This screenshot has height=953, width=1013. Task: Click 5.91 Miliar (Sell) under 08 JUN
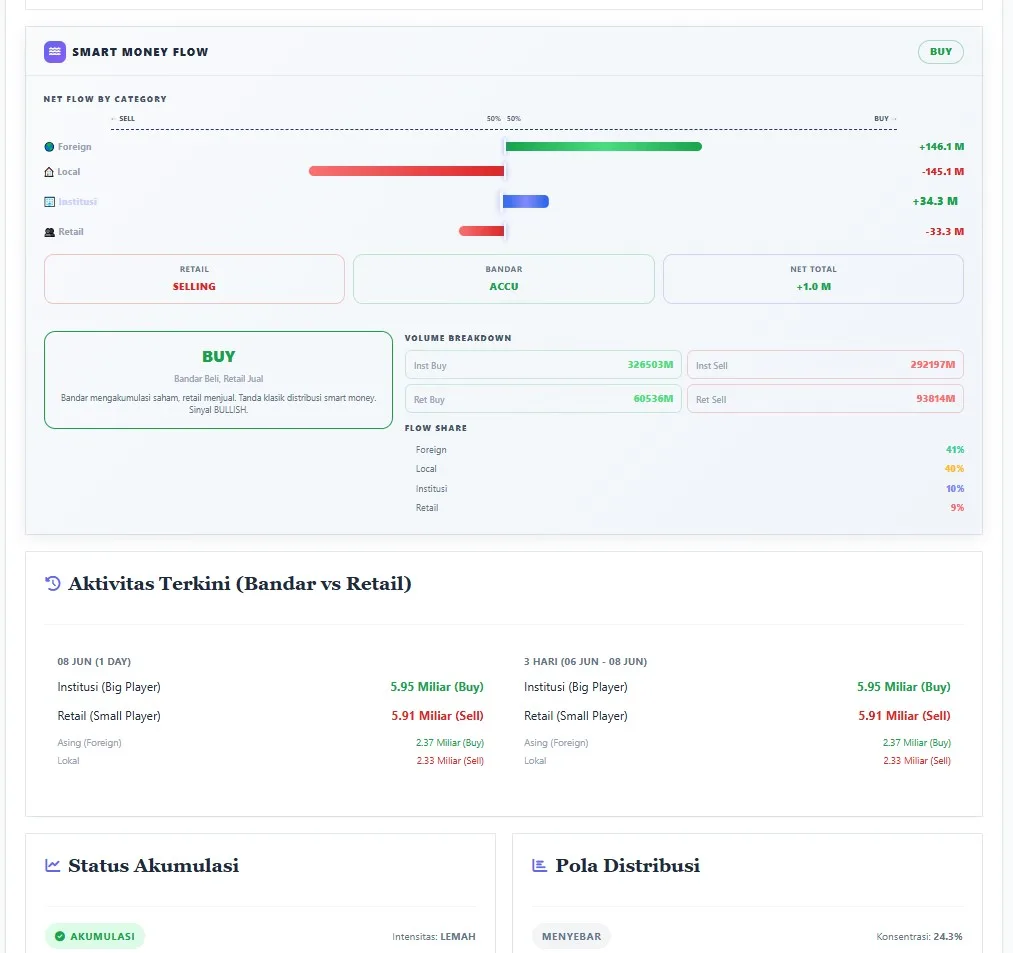point(437,716)
